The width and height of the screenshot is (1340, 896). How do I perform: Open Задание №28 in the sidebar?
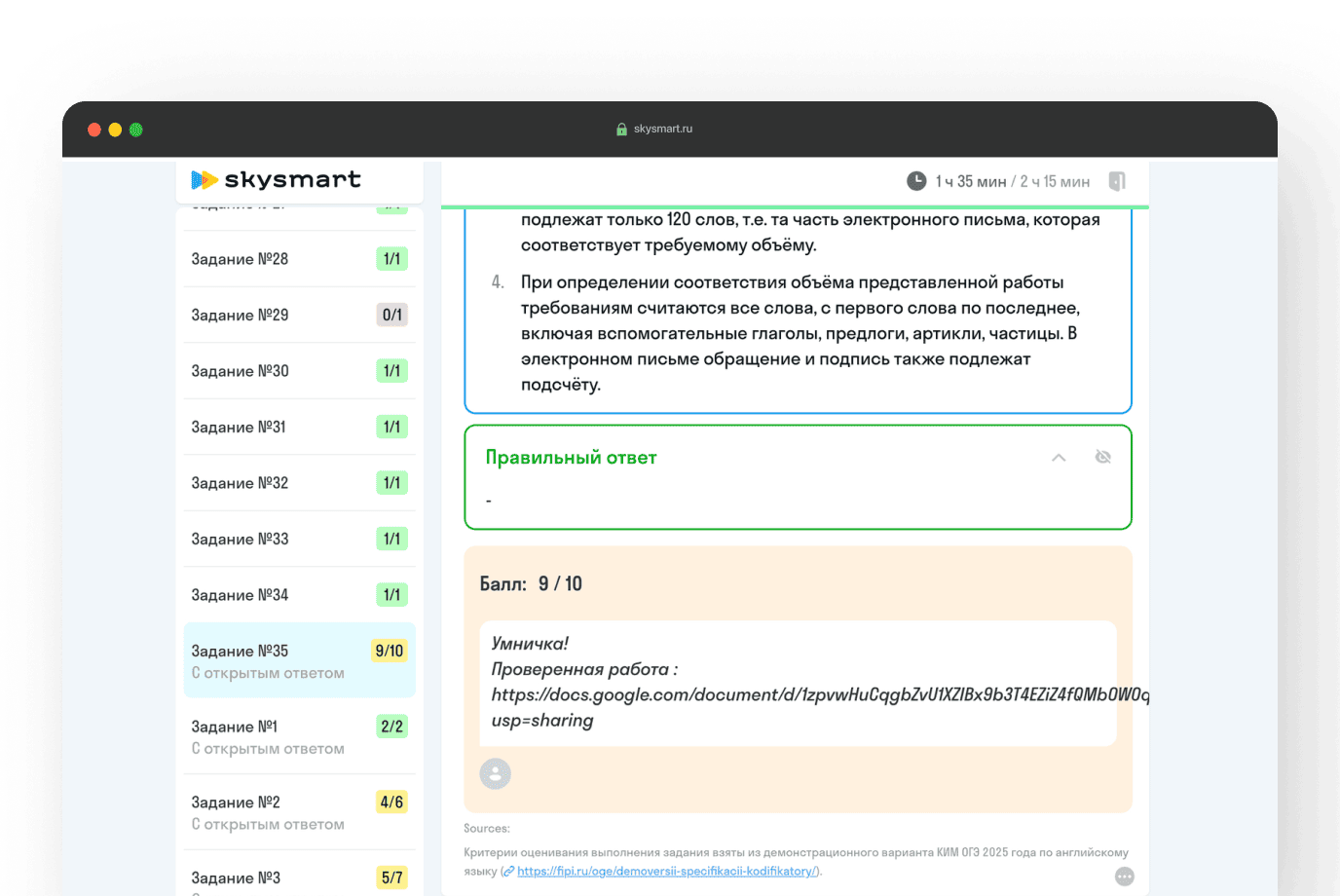click(300, 259)
